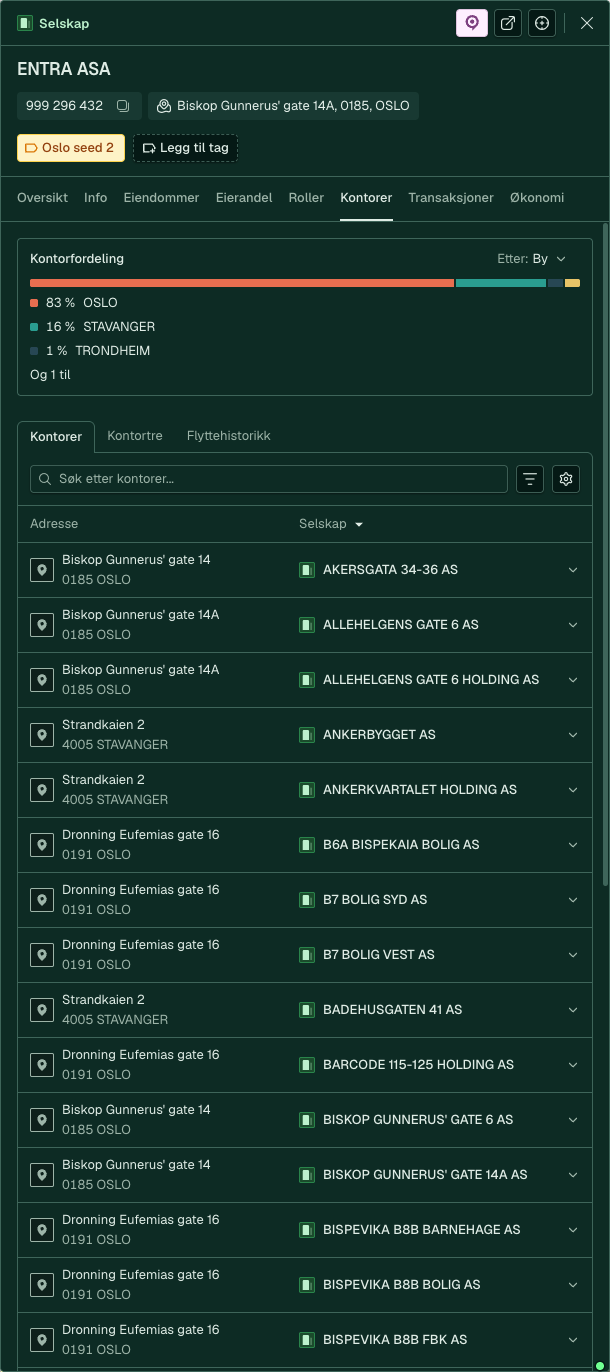Click the Og 1 til link
Image resolution: width=610 pixels, height=1372 pixels.
coord(50,375)
